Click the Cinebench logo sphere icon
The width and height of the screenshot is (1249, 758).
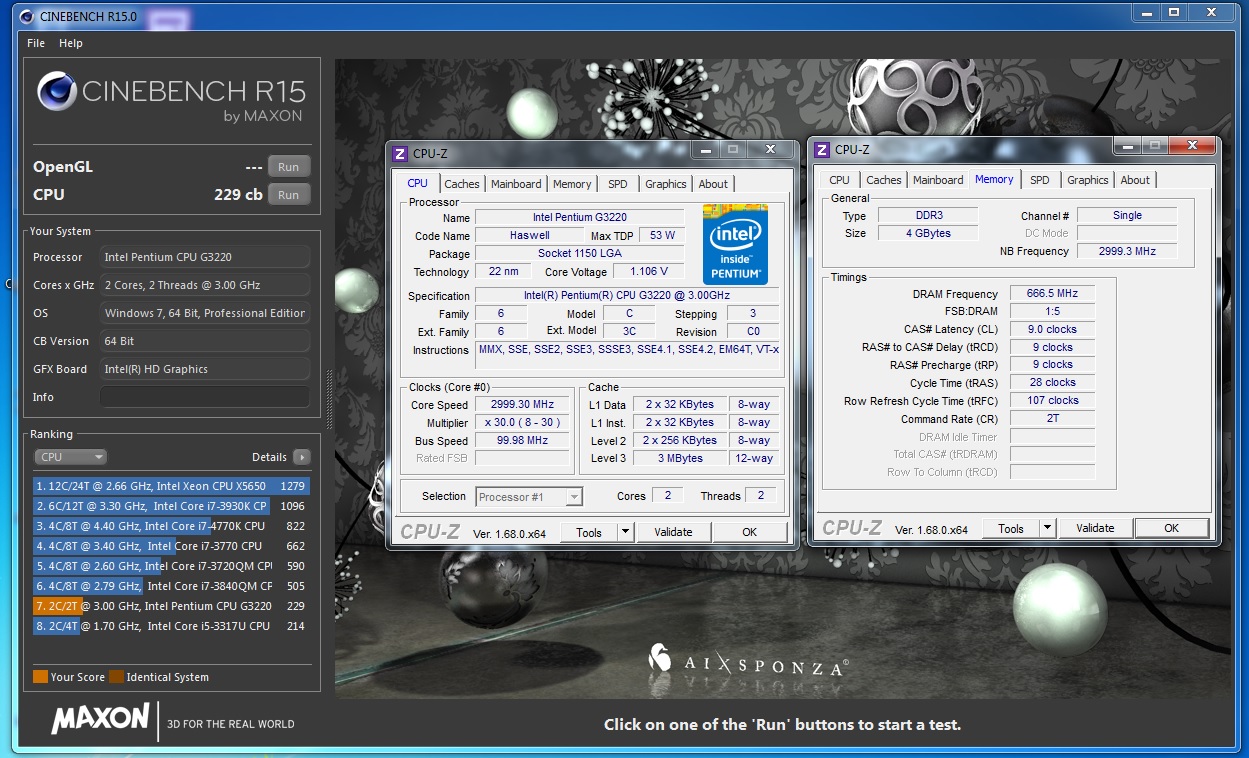57,91
